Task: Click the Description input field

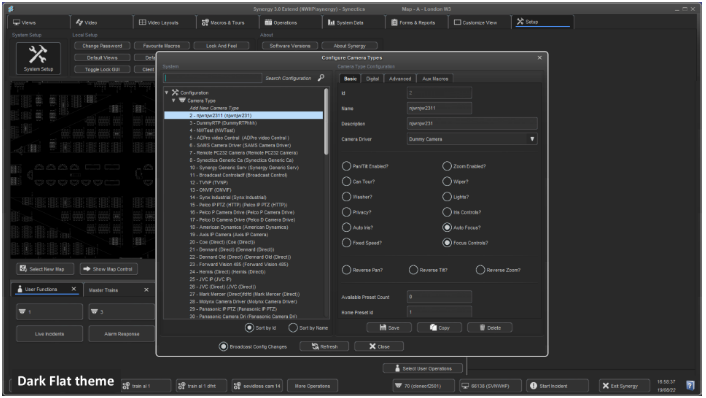Action: [472, 123]
